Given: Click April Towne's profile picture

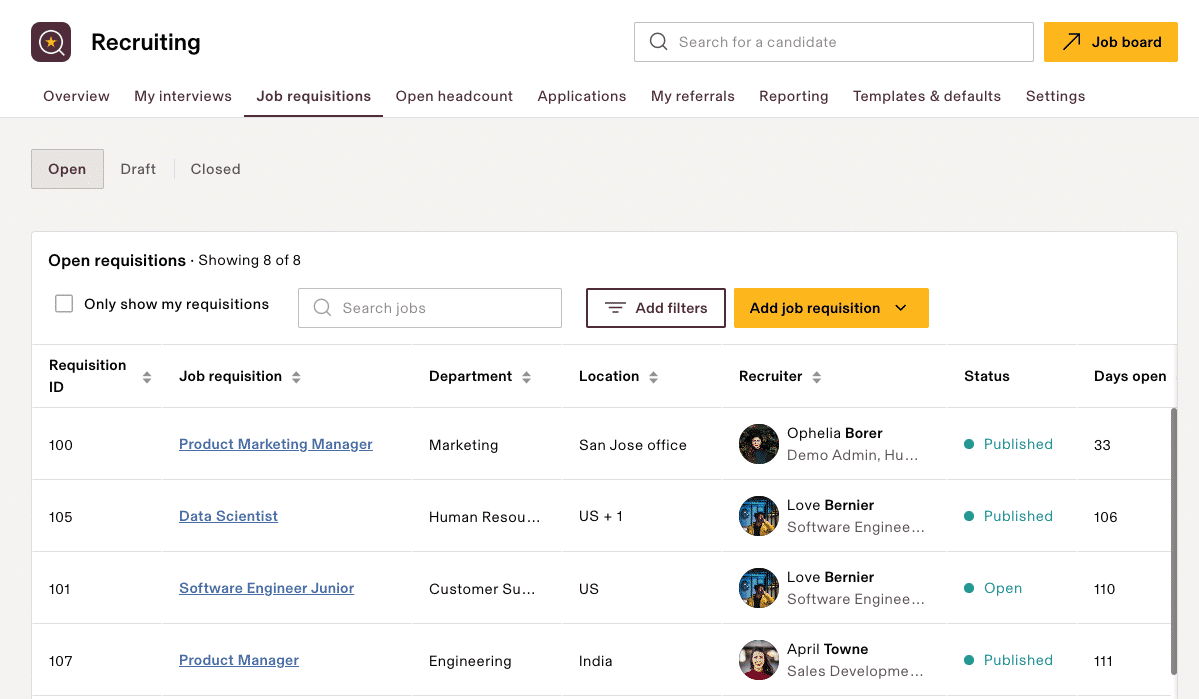Looking at the screenshot, I should 758,660.
